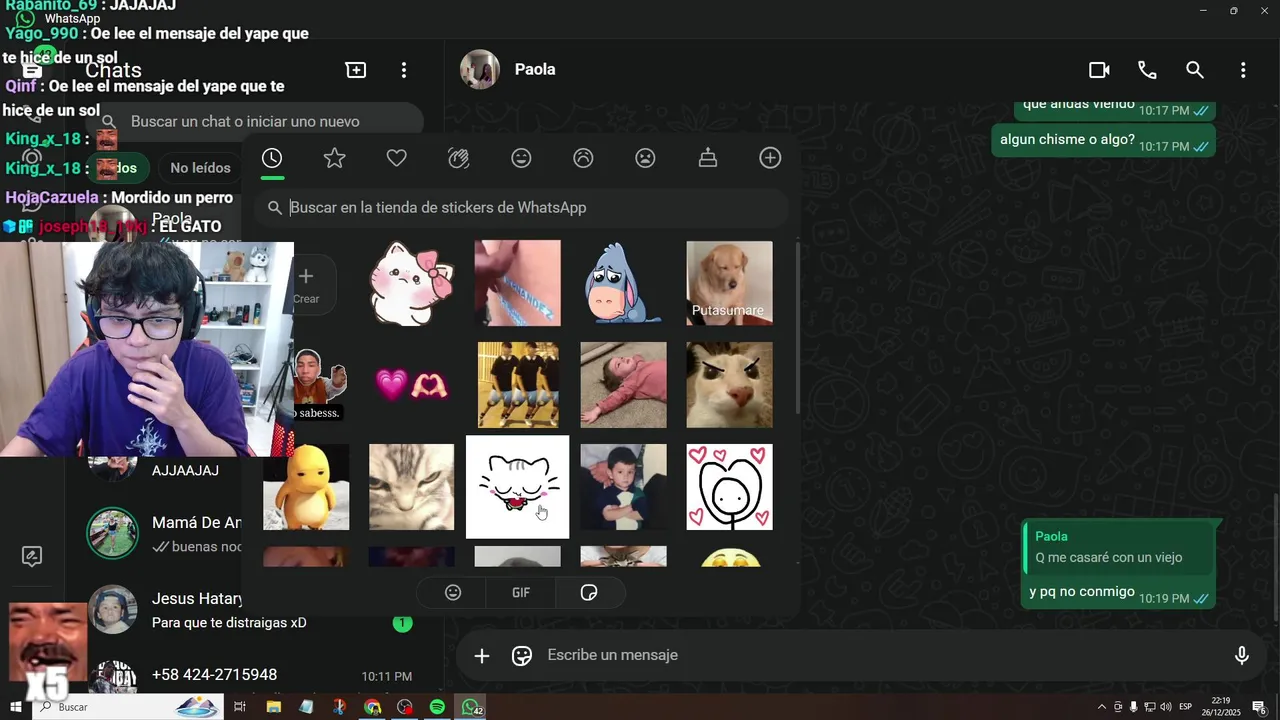Viewport: 1280px width, 720px height.
Task: Select the 'No leídos' chat filter
Action: click(200, 168)
